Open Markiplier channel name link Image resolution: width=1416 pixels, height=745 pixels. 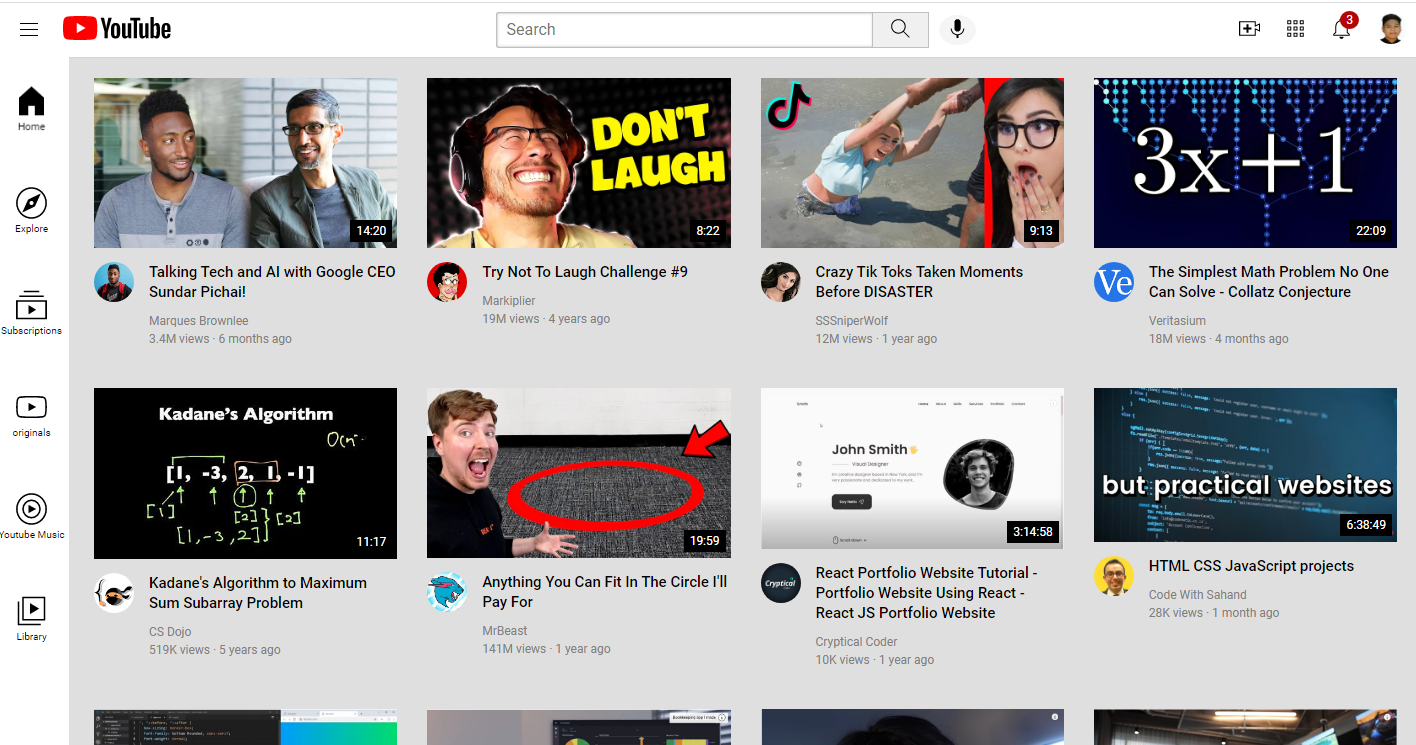pos(509,301)
